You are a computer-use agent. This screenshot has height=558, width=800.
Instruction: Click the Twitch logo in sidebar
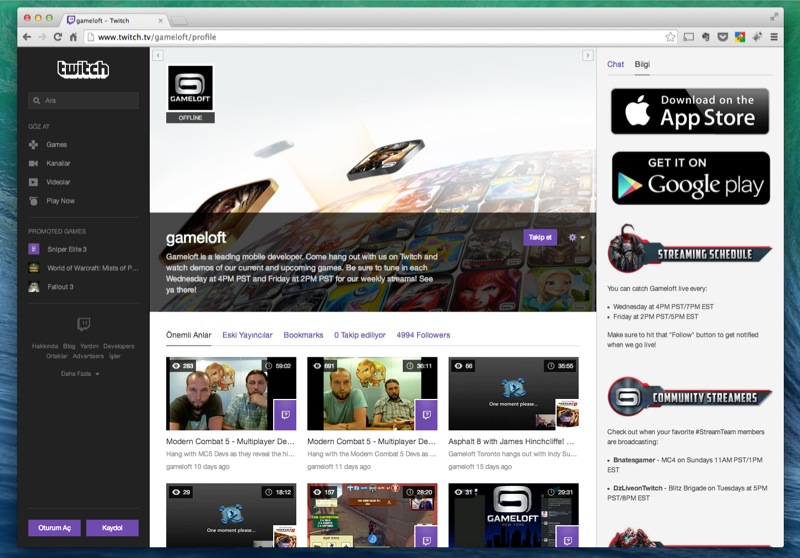click(83, 69)
